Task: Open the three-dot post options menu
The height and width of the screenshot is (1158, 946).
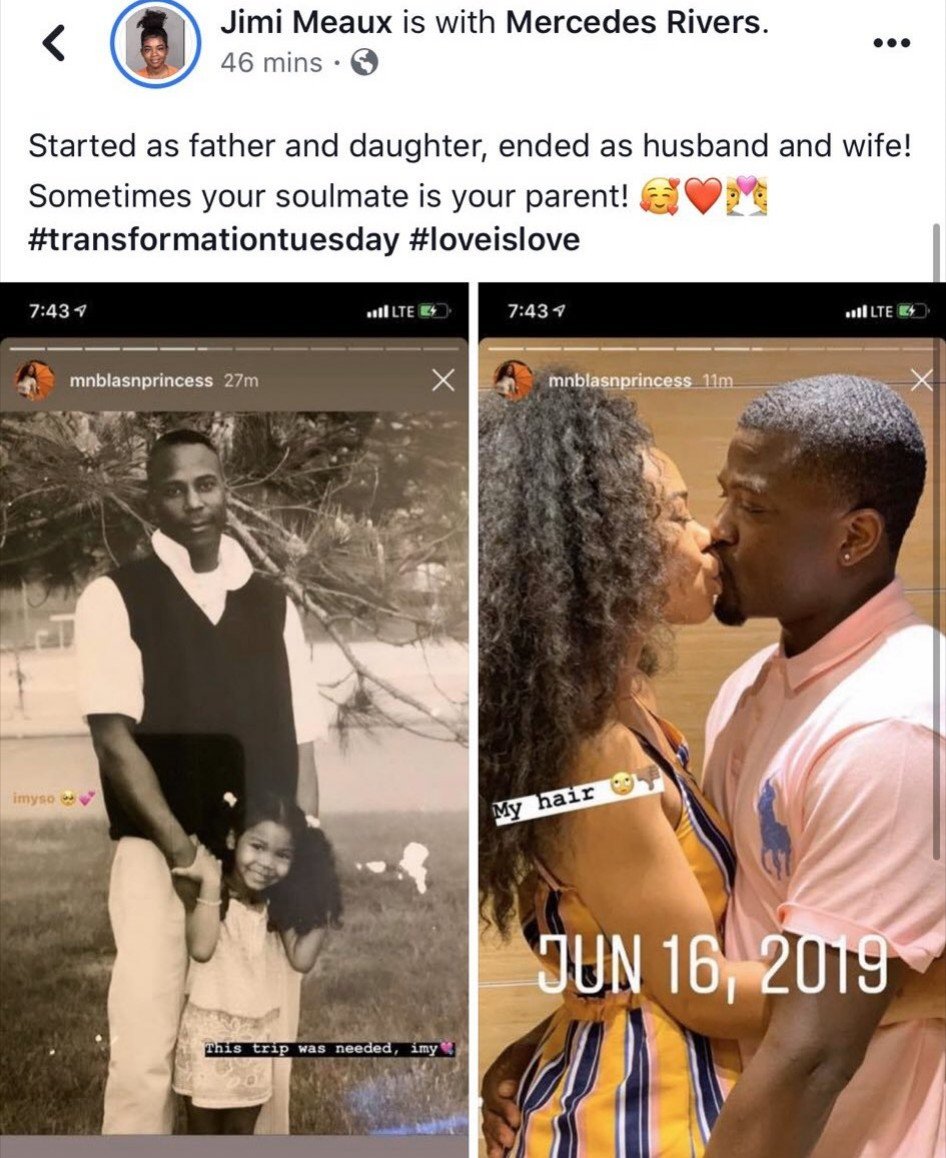Action: 892,43
